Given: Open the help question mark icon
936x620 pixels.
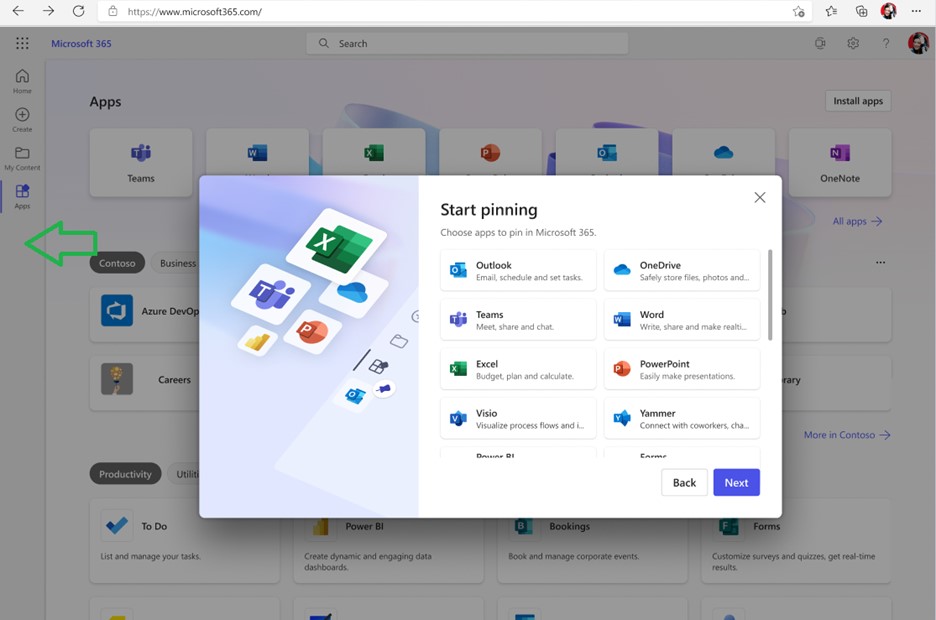Looking at the screenshot, I should click(x=886, y=43).
